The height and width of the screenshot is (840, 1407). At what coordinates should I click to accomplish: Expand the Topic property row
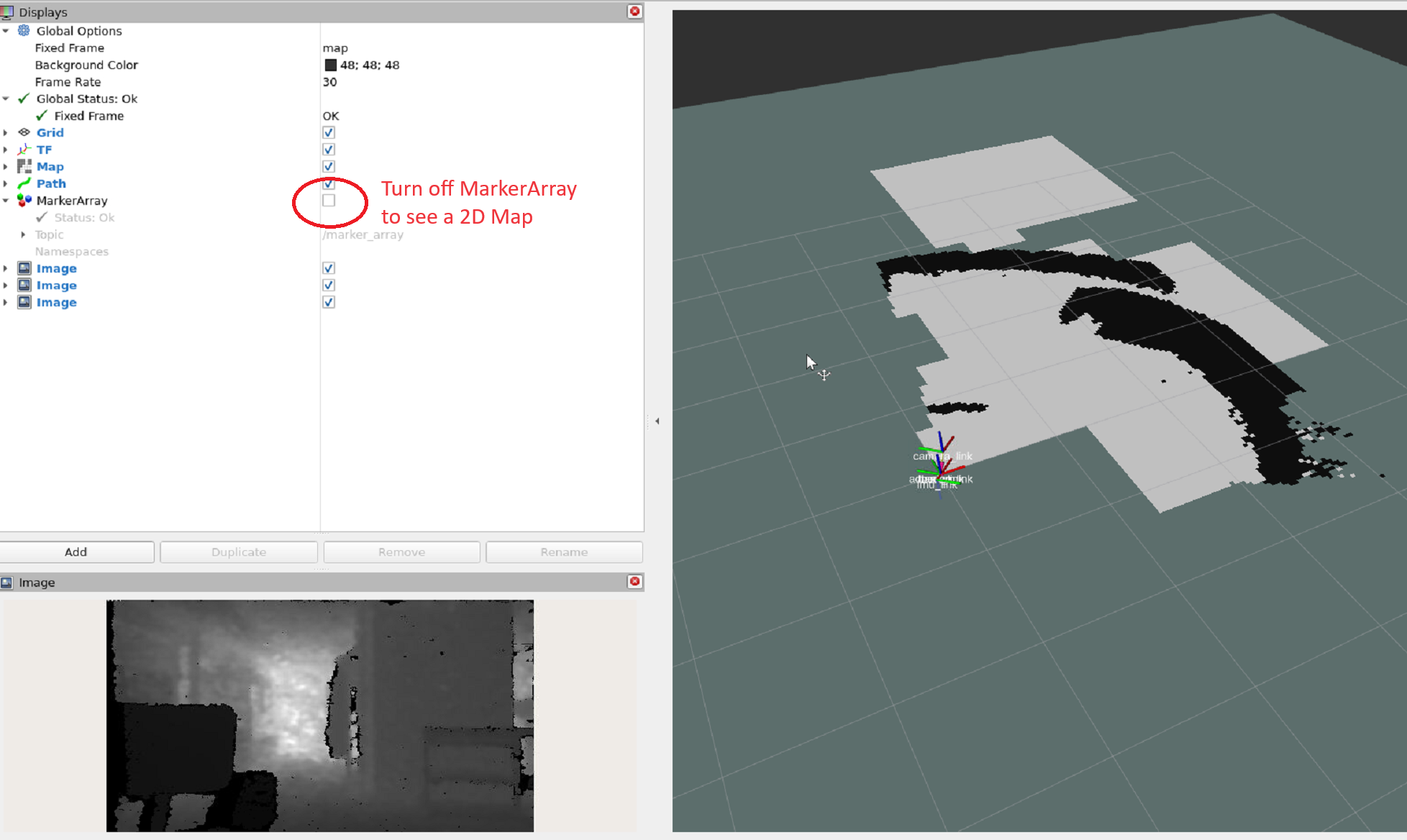pos(23,234)
